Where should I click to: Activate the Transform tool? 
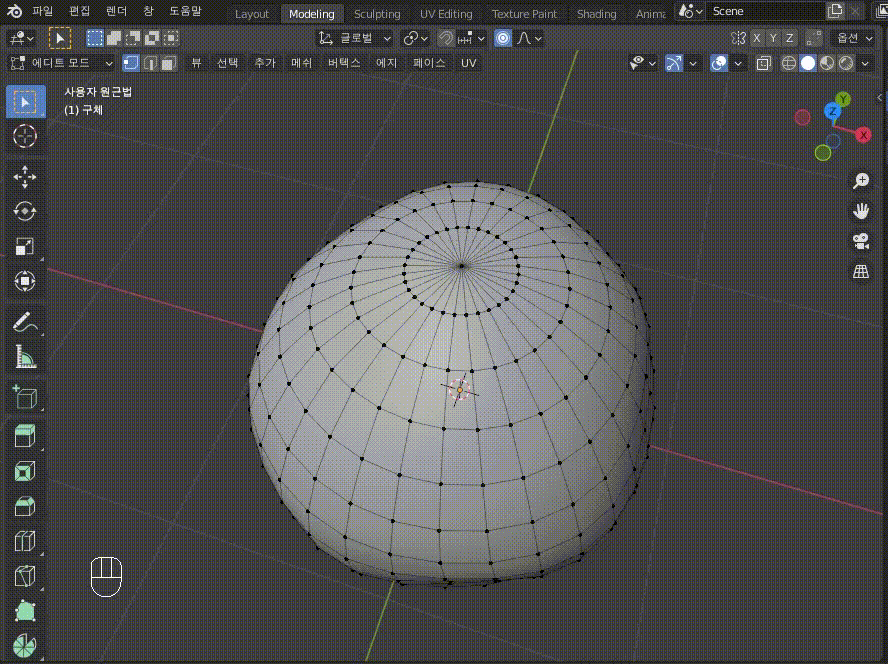click(25, 281)
